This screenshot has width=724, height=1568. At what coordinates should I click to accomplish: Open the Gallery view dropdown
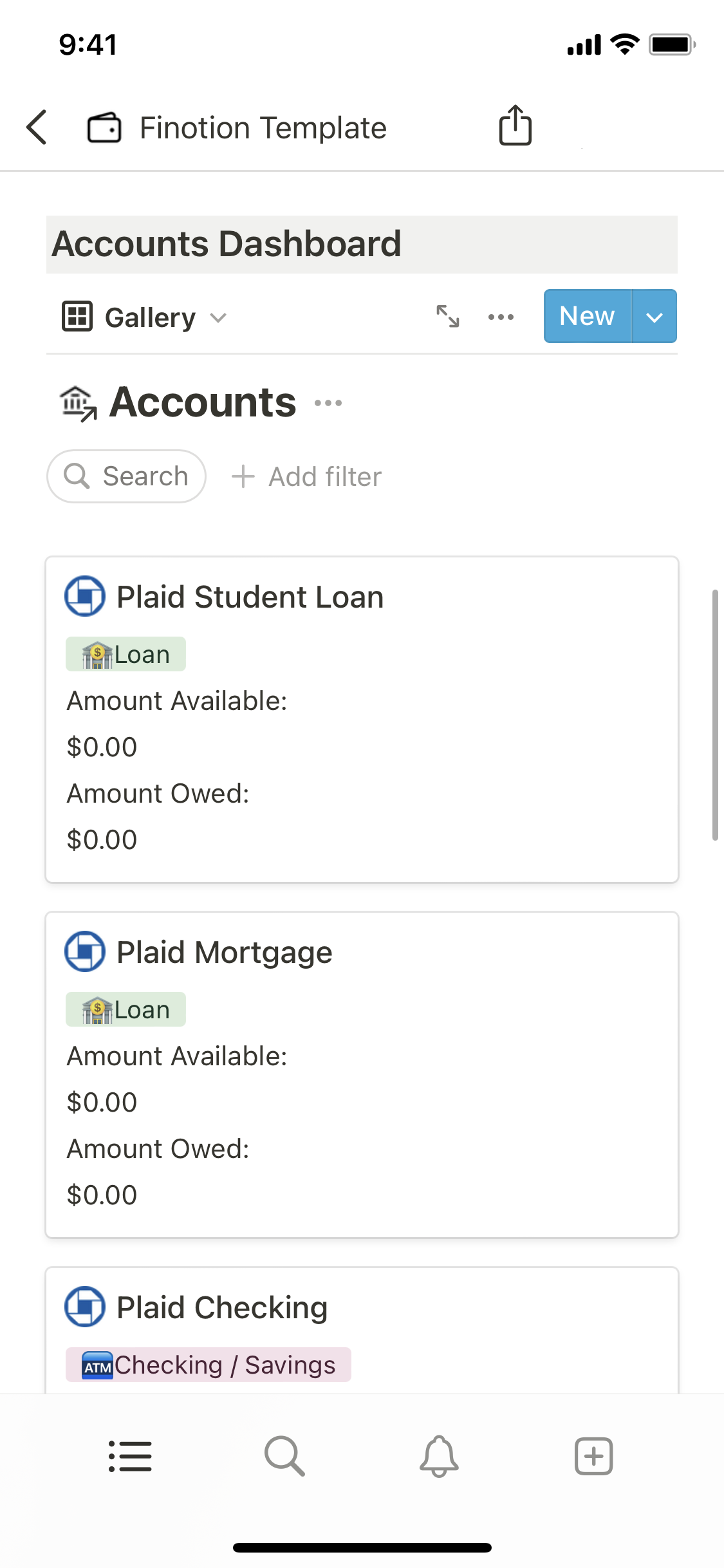(144, 317)
